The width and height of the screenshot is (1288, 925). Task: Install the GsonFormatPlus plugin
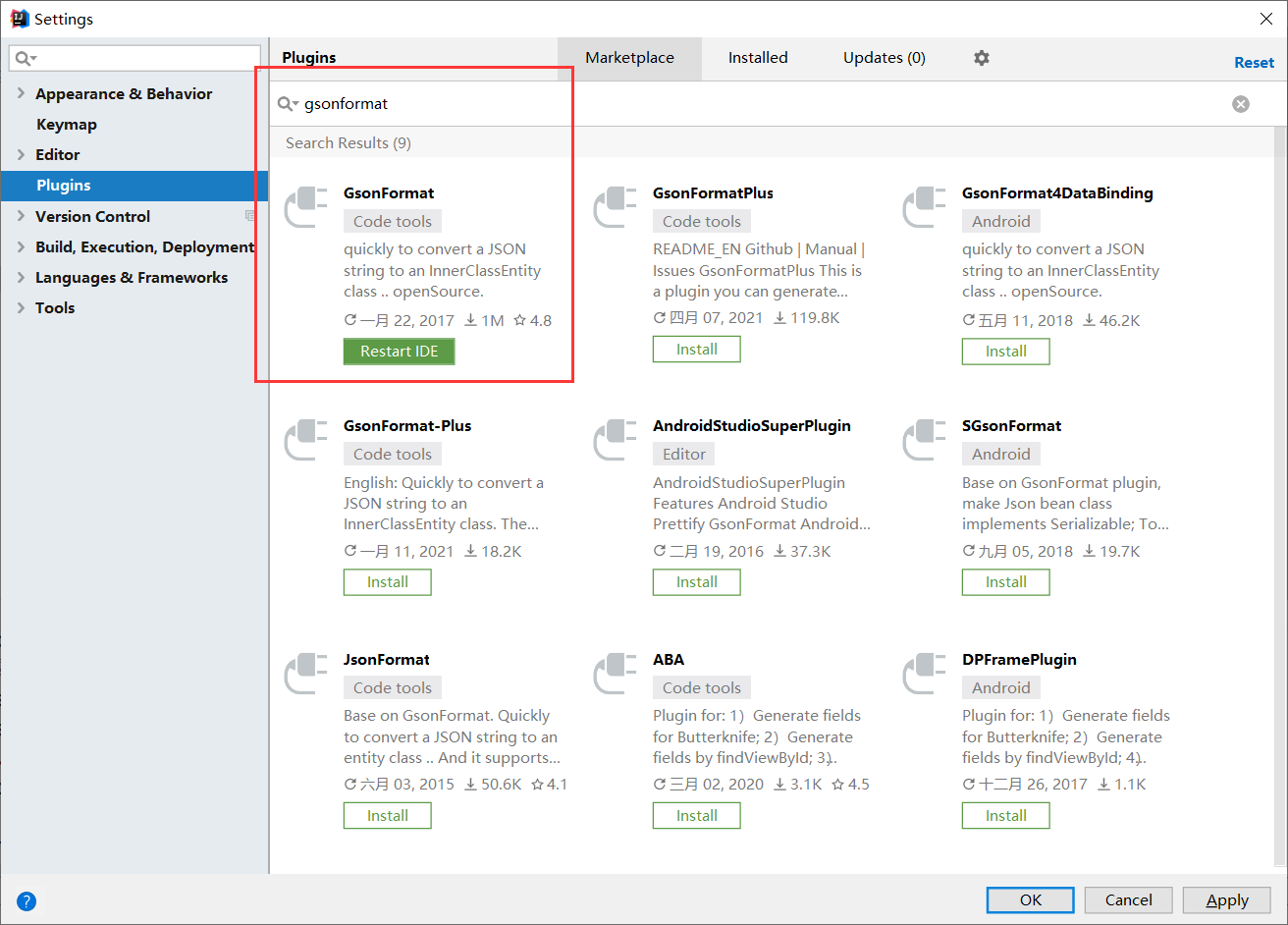(697, 350)
